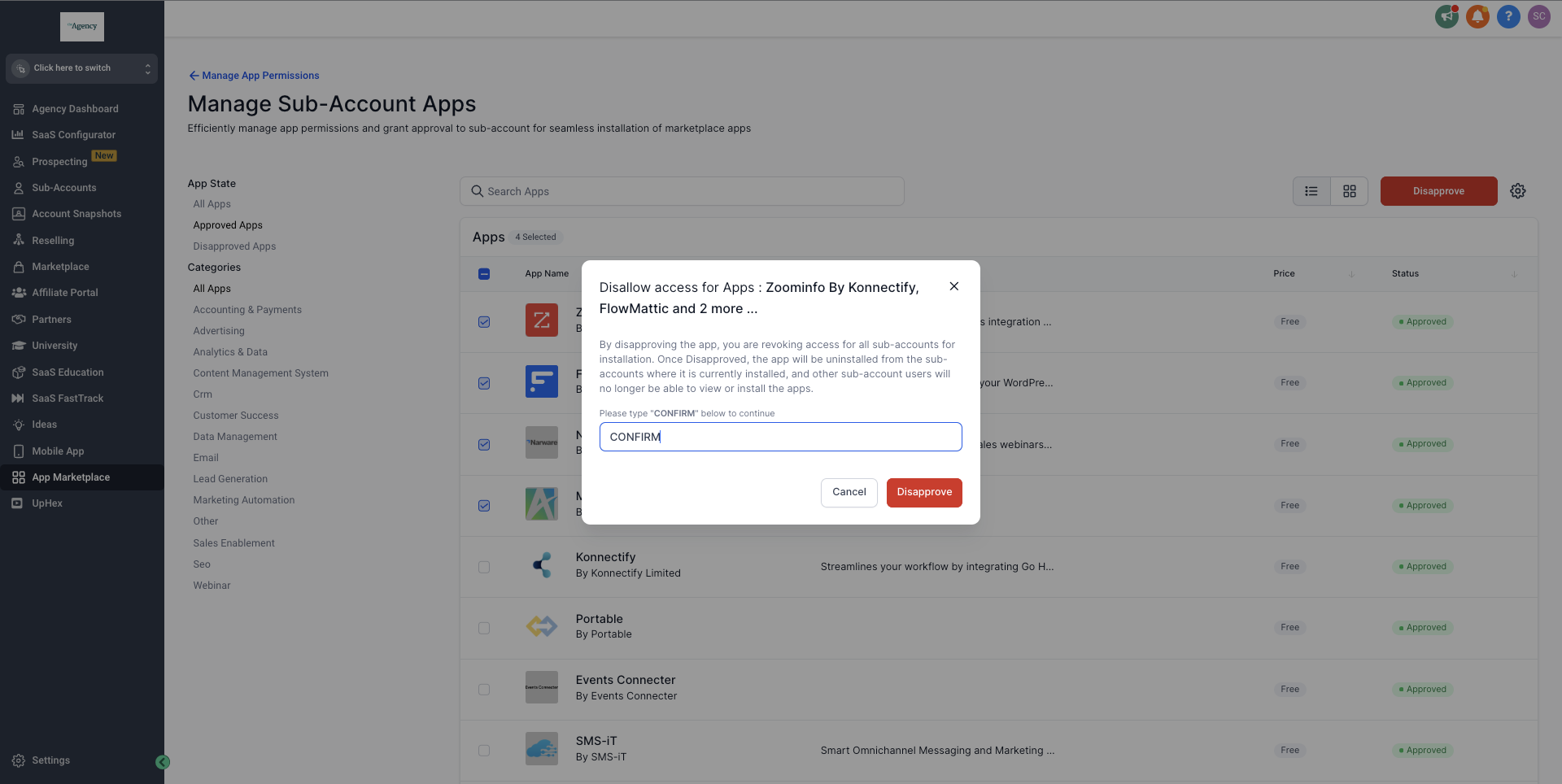
Task: Click Cancel in the dialog
Action: point(849,492)
